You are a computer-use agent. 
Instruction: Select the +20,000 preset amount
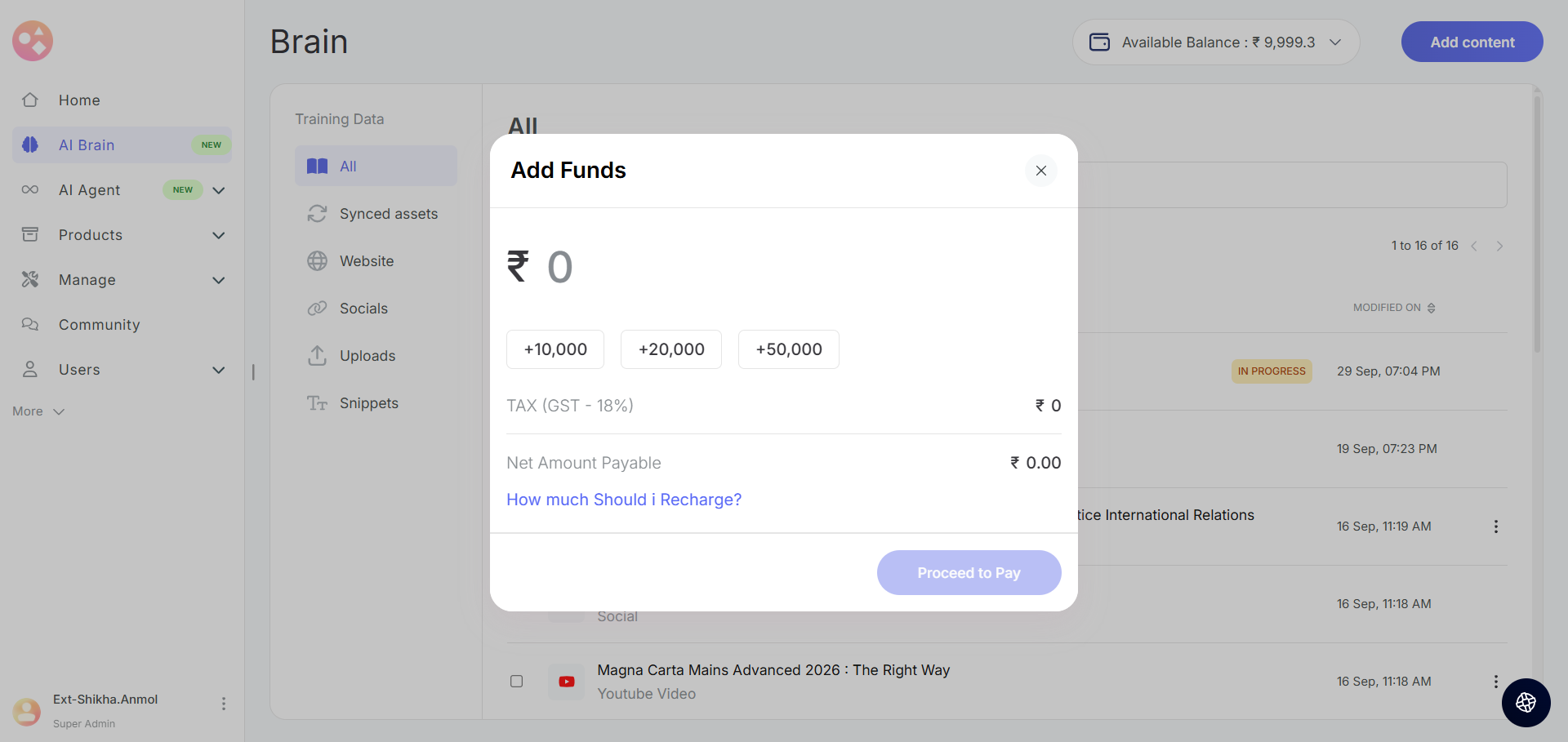(670, 349)
